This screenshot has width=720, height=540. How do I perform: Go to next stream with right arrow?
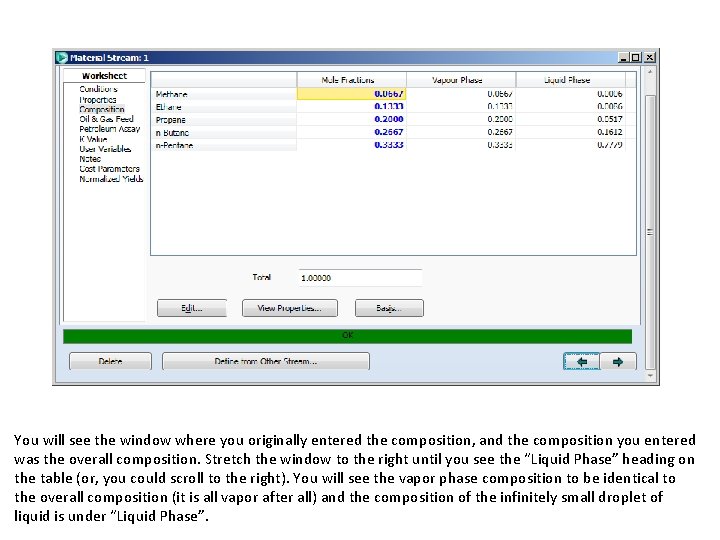pyautogui.click(x=618, y=361)
